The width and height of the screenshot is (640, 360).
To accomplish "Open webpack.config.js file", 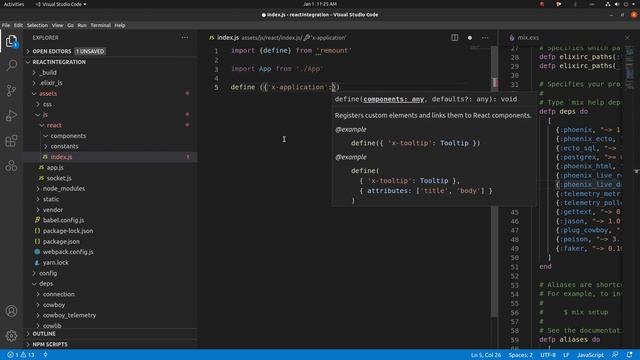I will pyautogui.click(x=68, y=252).
